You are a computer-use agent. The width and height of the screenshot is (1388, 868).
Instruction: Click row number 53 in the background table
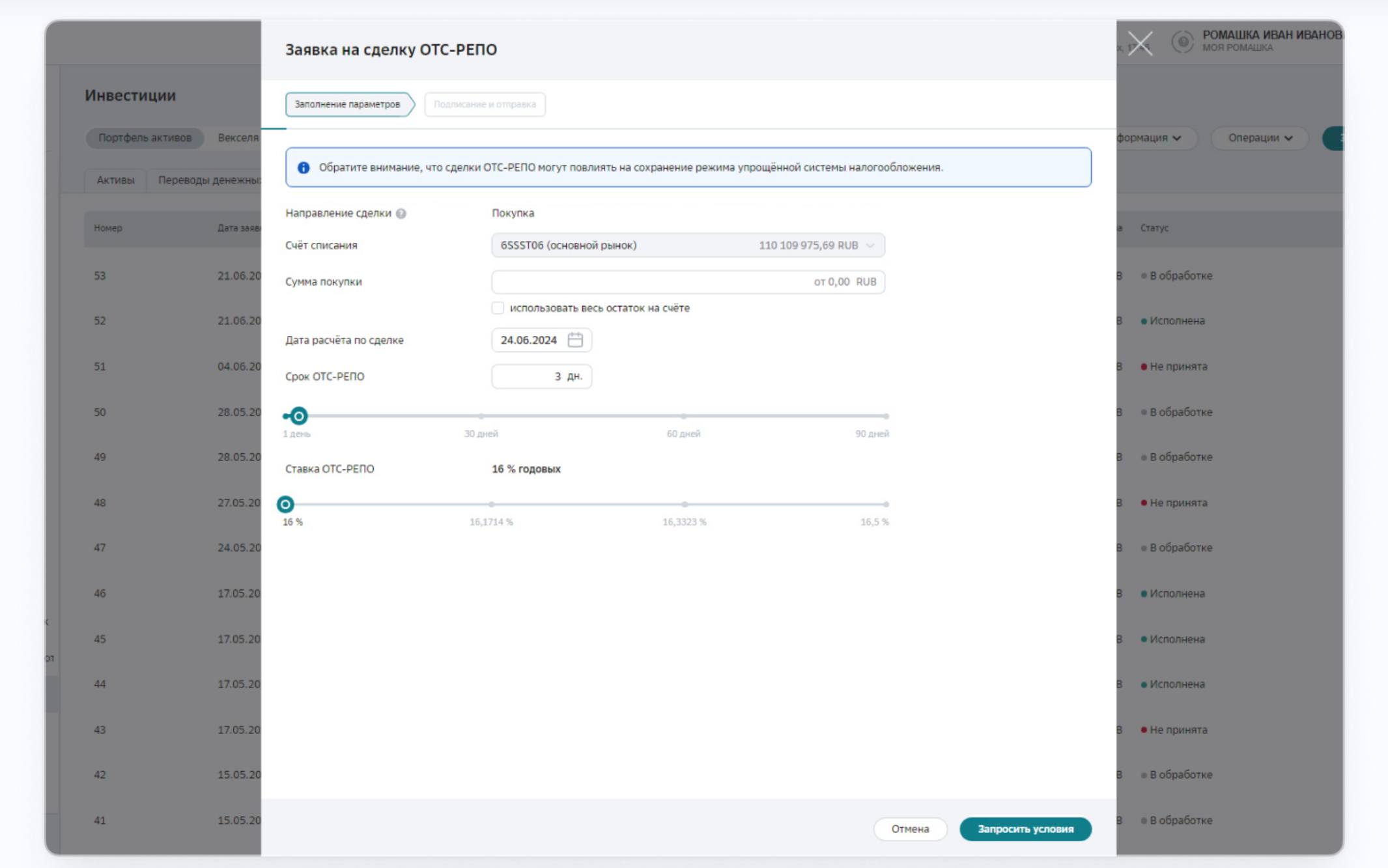tap(100, 276)
